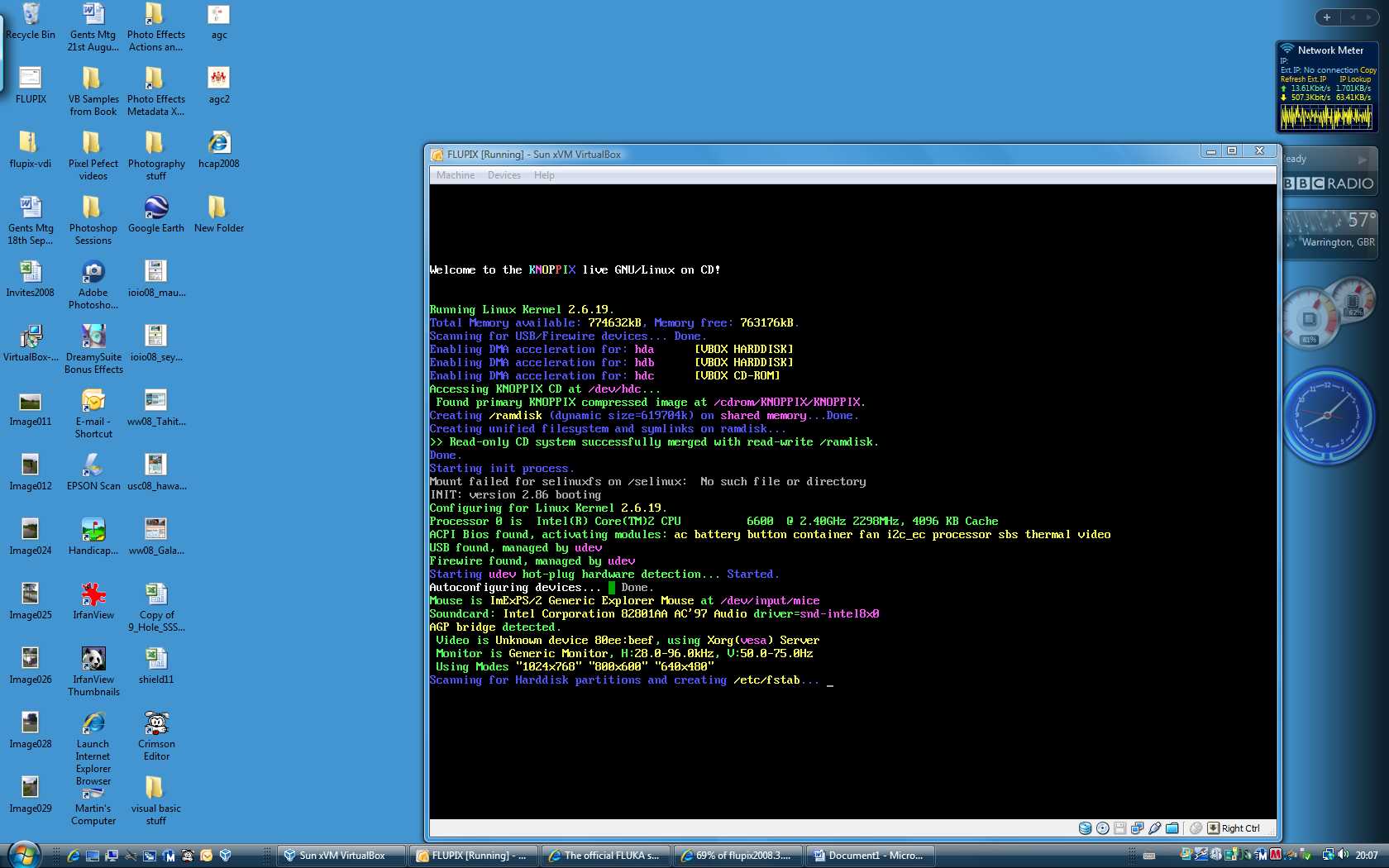The height and width of the screenshot is (868, 1389).
Task: Select the VirtualBox installer desktop icon
Action: pyautogui.click(x=31, y=344)
